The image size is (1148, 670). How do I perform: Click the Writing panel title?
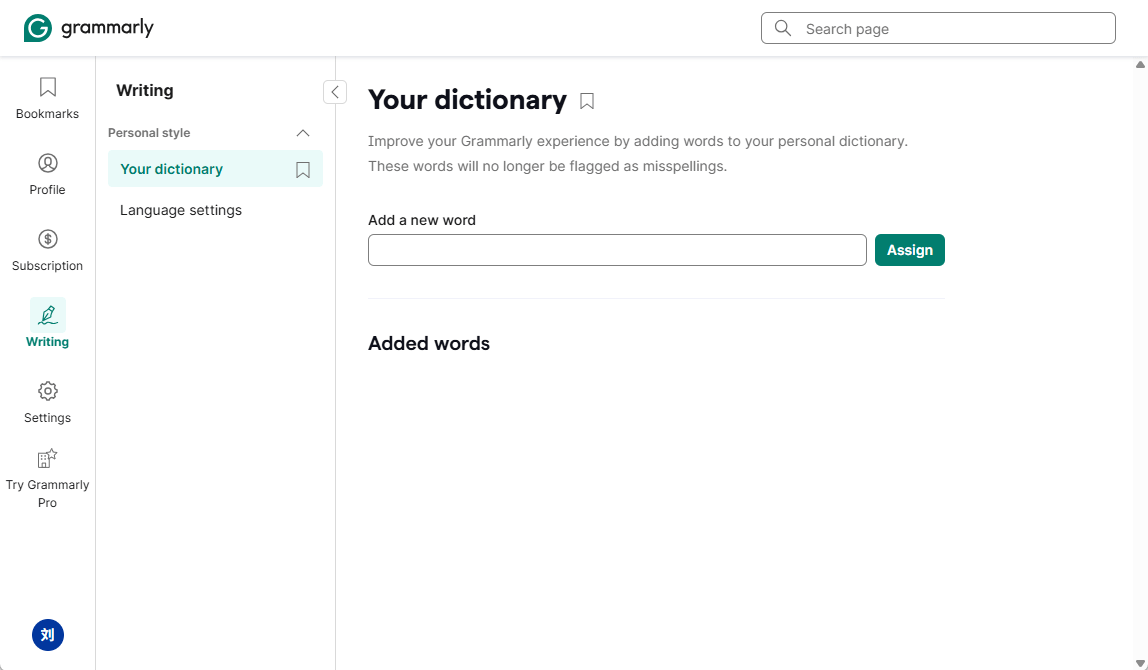pos(145,91)
